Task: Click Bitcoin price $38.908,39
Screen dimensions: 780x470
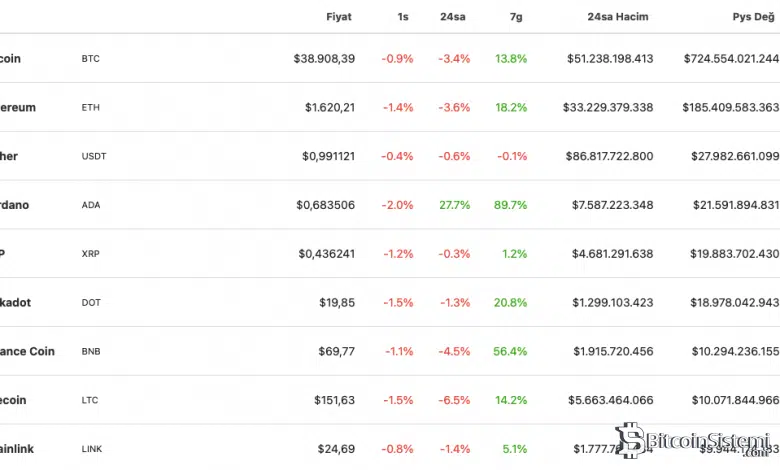Action: [x=324, y=59]
